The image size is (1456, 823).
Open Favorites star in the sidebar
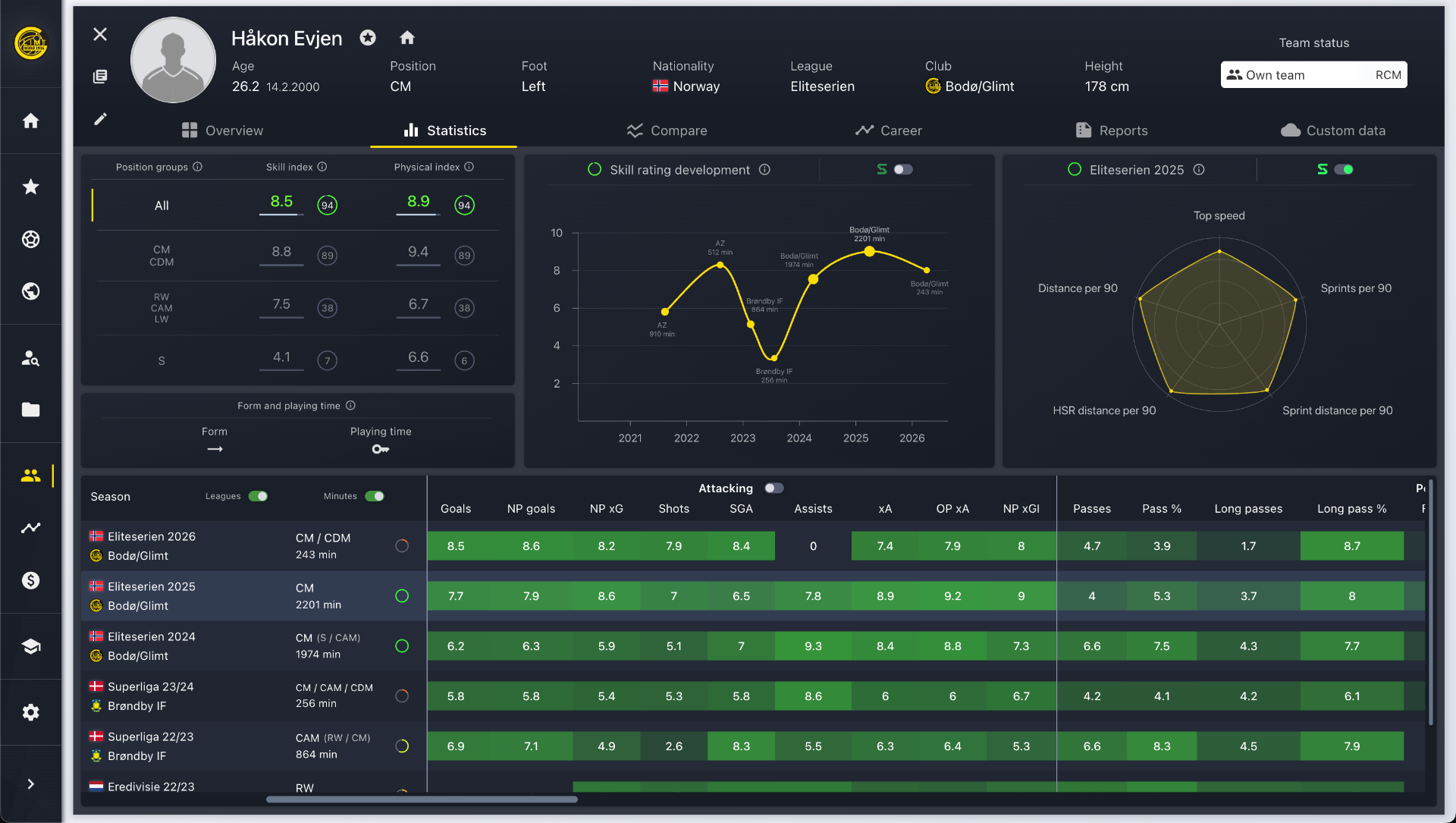tap(30, 187)
